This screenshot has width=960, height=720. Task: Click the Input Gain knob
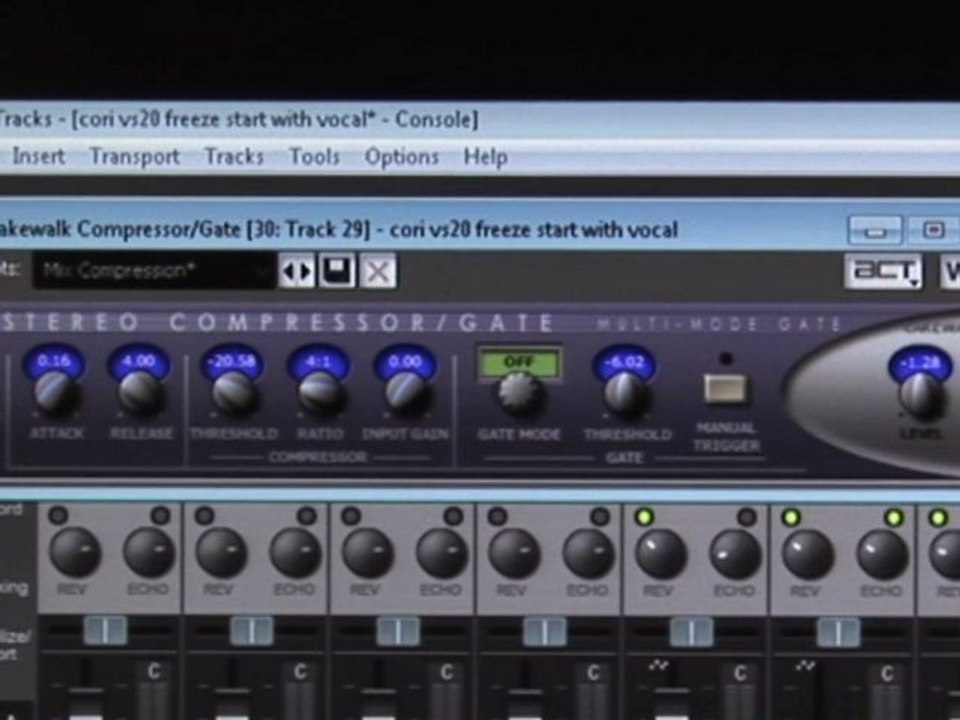point(405,392)
